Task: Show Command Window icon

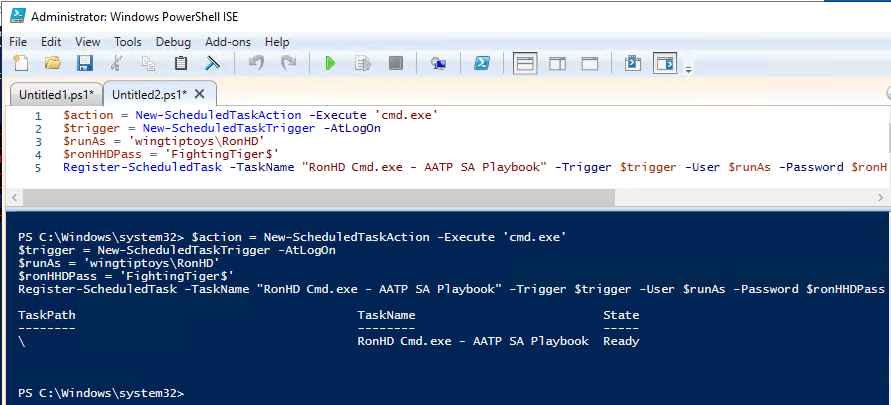Action: tap(632, 63)
